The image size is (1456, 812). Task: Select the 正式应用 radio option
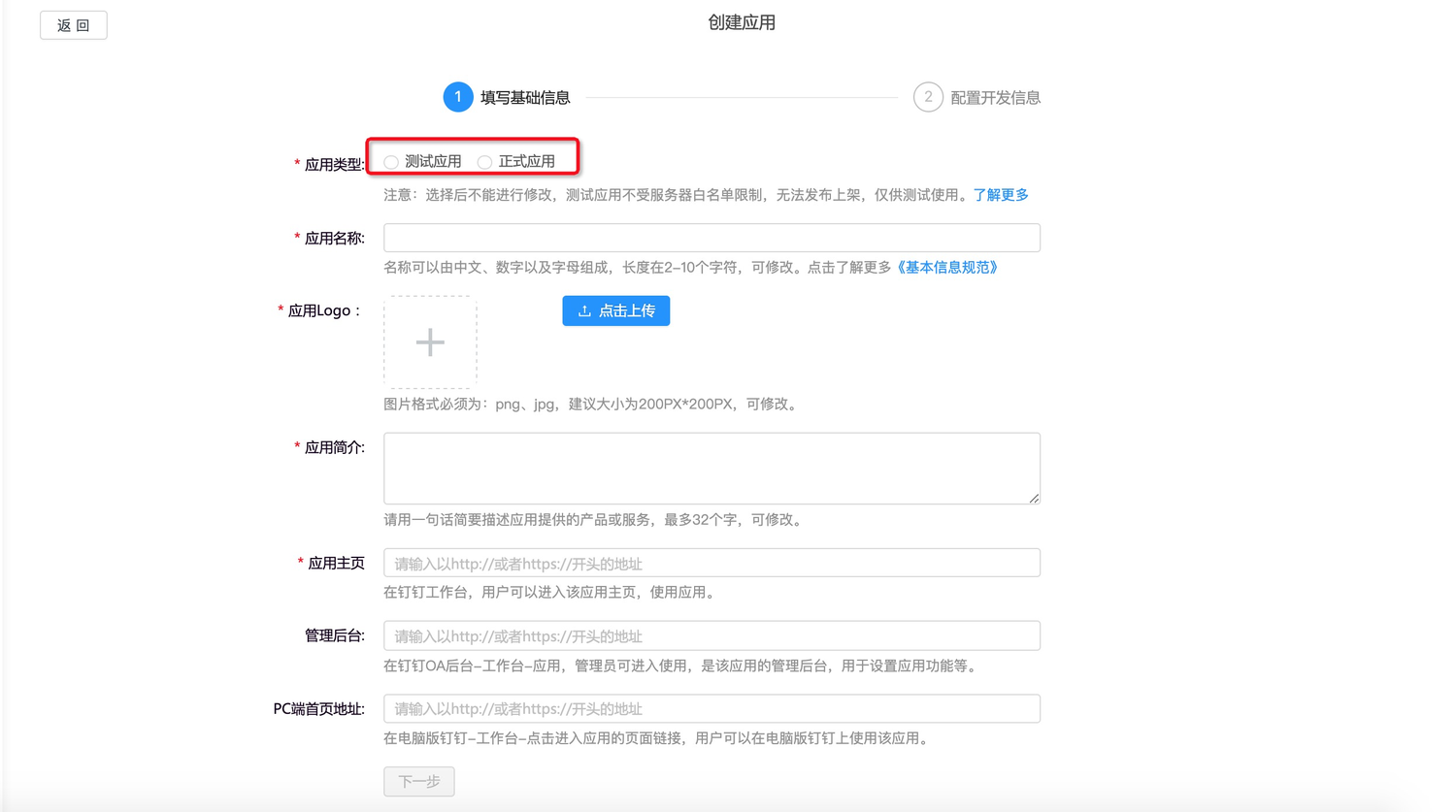click(484, 162)
